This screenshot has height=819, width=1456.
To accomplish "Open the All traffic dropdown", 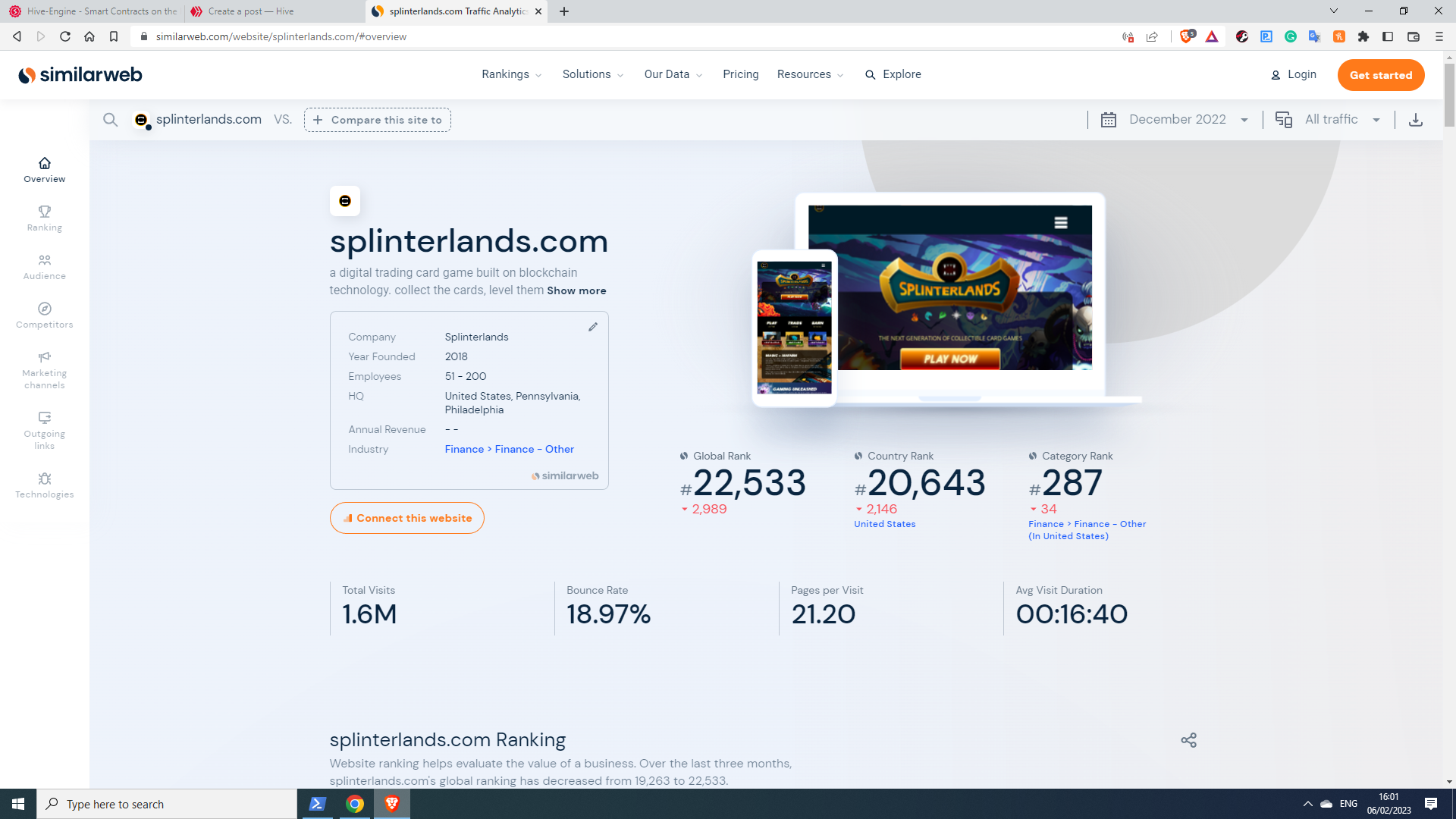I will coord(1328,120).
